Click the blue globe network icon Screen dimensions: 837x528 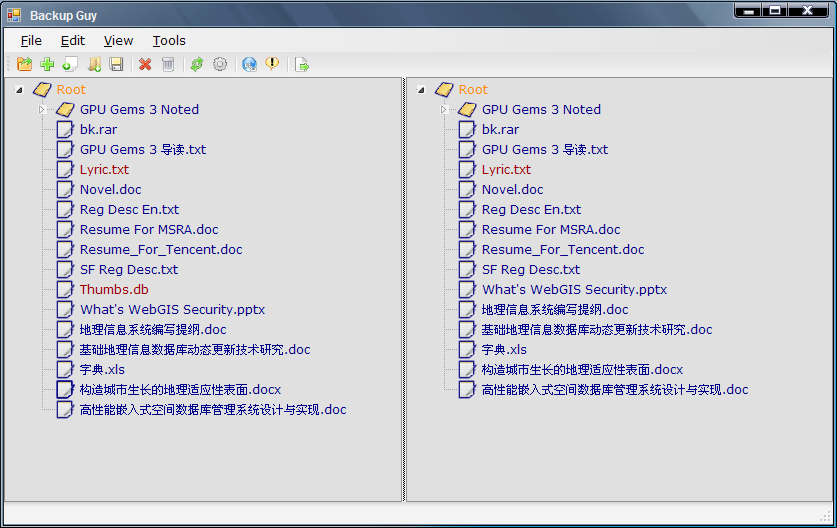249,65
